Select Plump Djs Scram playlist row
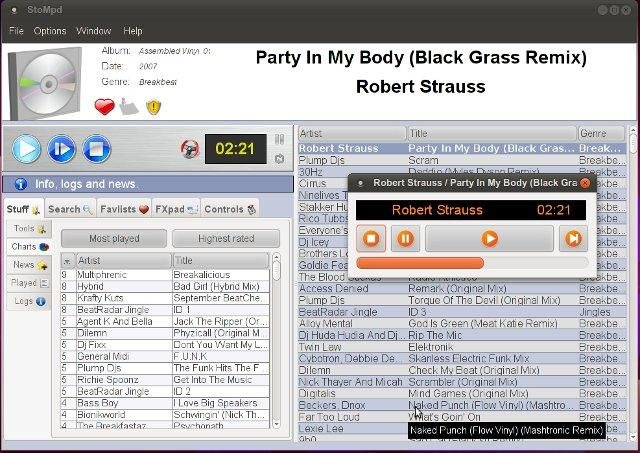 (462, 160)
